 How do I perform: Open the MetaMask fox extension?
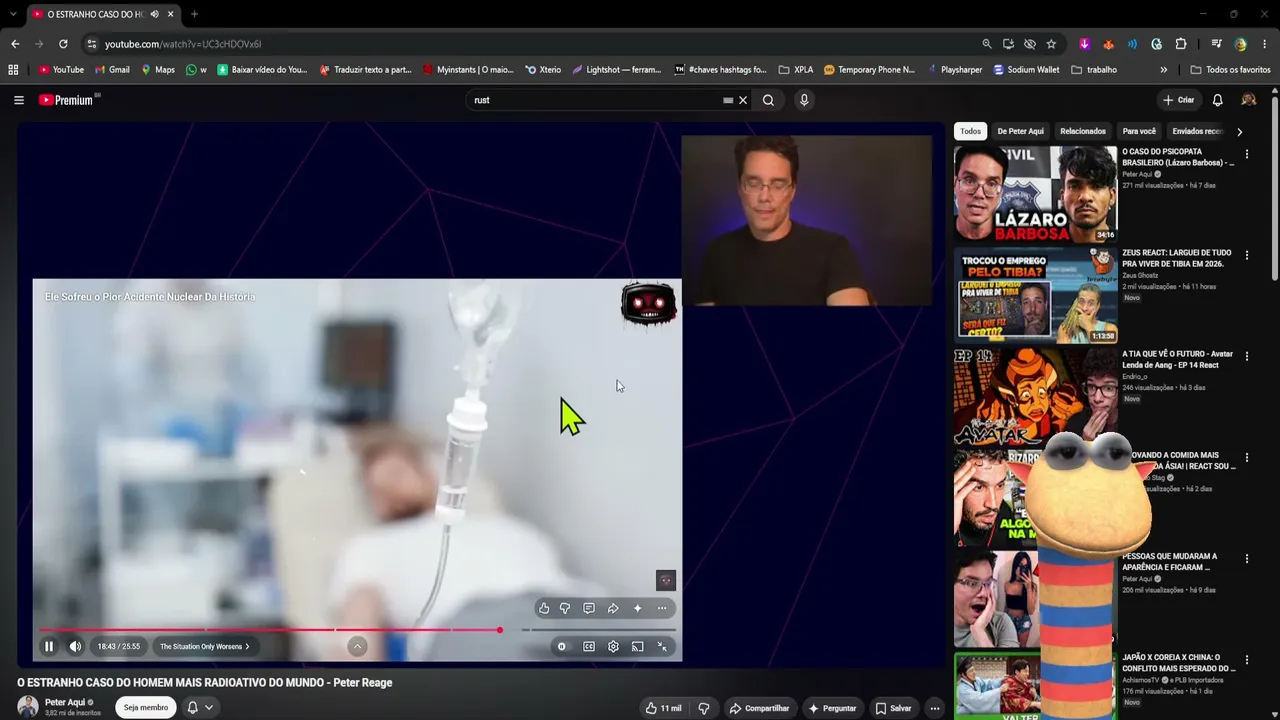pos(1108,44)
